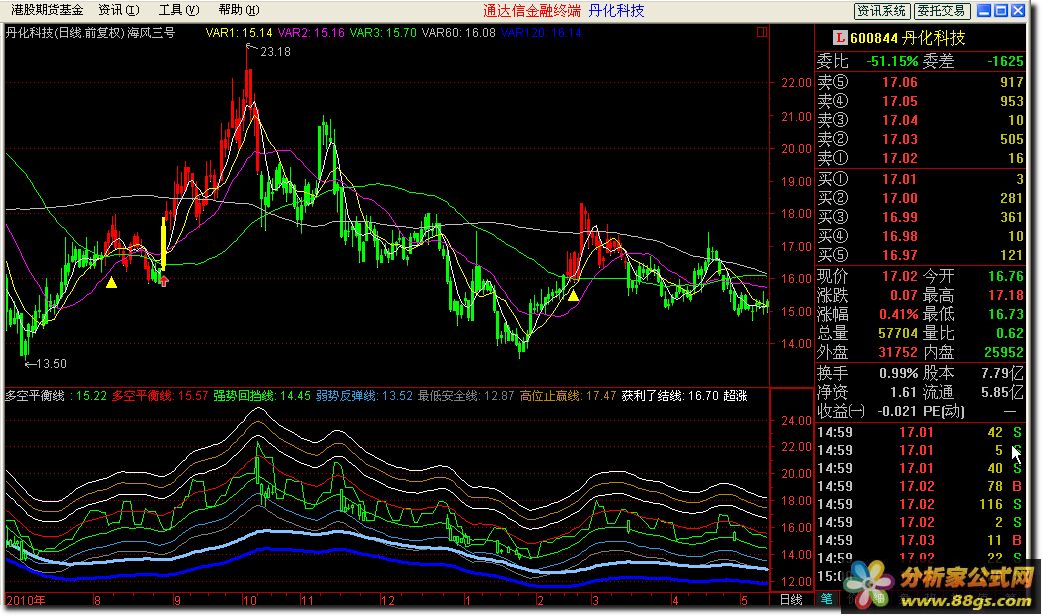Click the 最低安全线: 12.87 indicator label
Viewport: 1043px width, 616px height.
point(466,396)
